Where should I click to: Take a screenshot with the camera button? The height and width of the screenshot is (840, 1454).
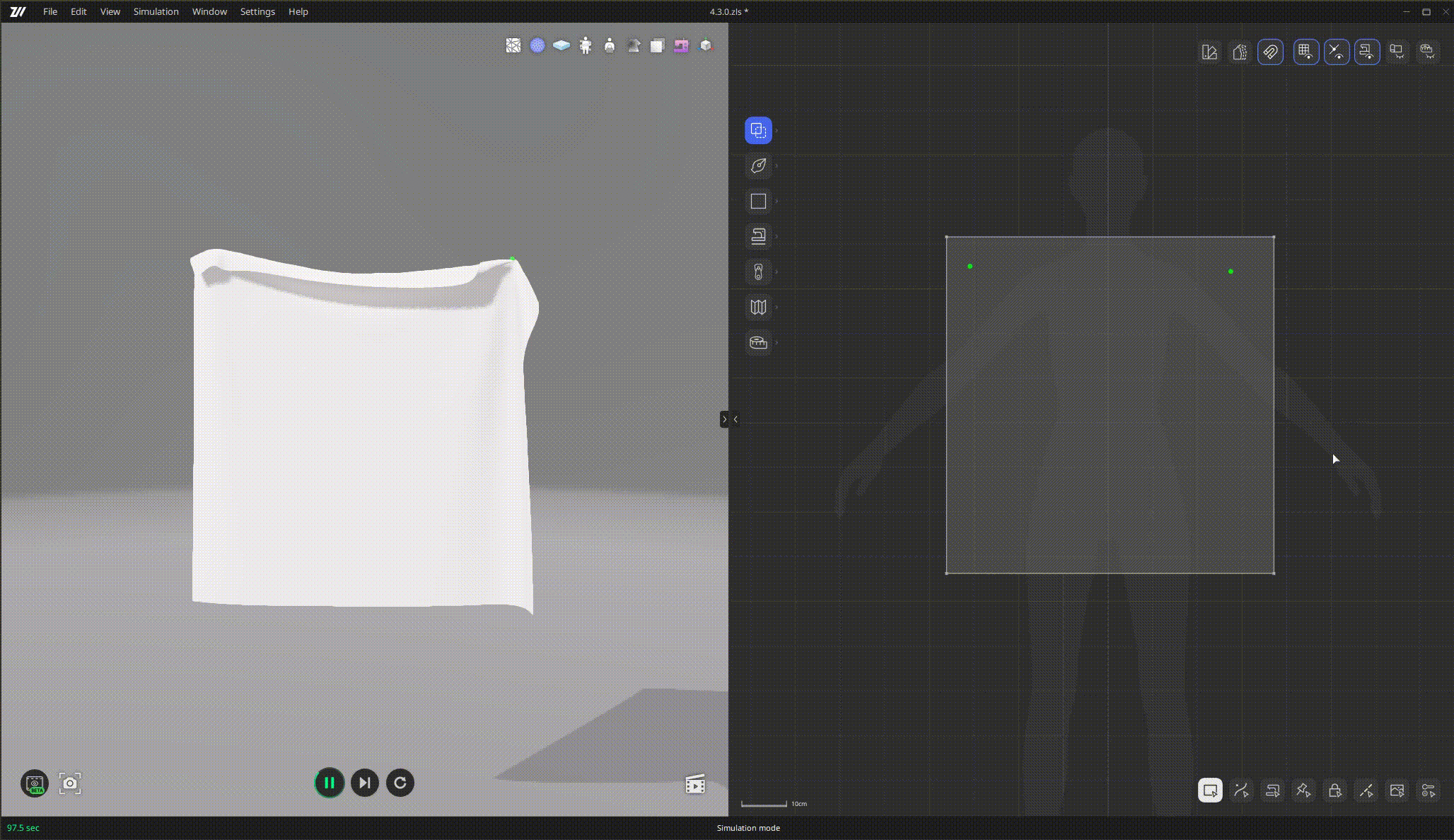point(69,783)
